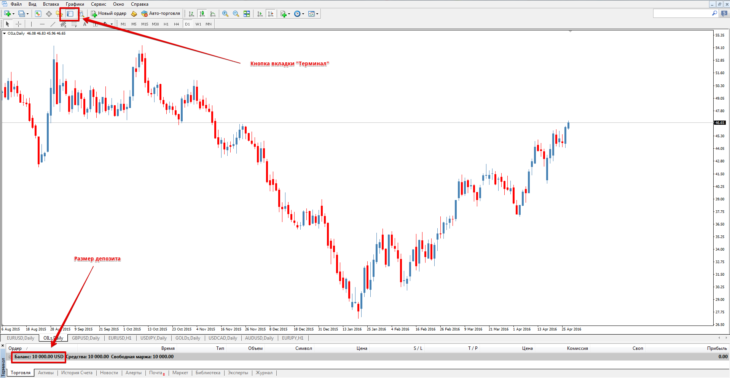Open the Справка menu

coord(140,4)
